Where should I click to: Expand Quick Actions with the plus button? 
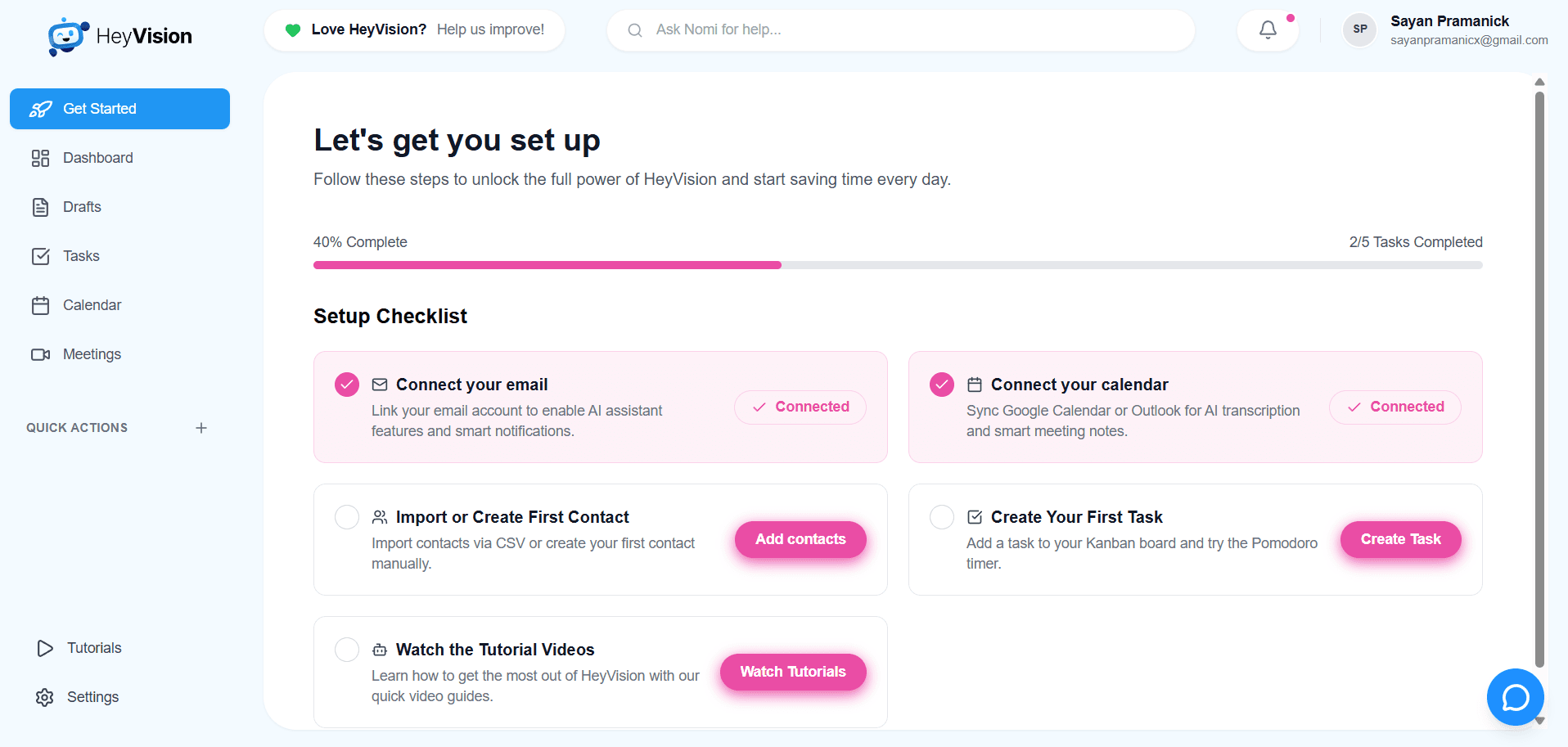click(x=201, y=428)
